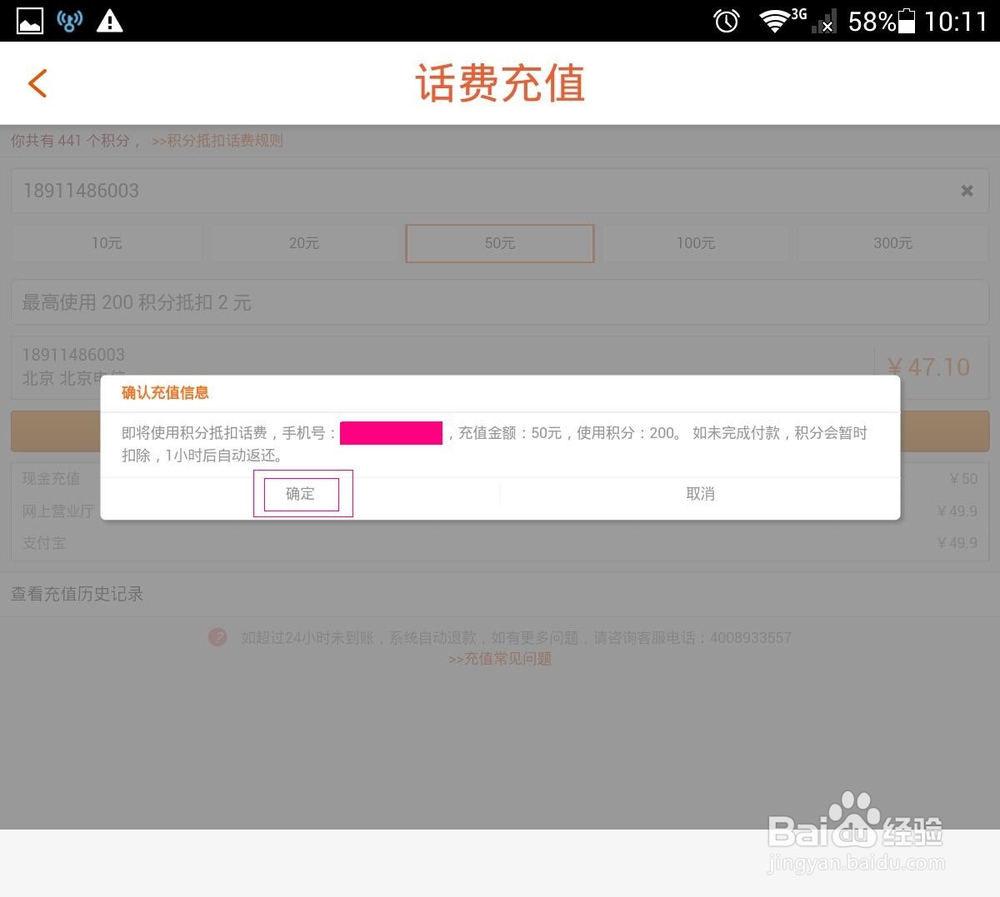The width and height of the screenshot is (1000, 897).
Task: Select the 10元 recharge amount
Action: pyautogui.click(x=106, y=243)
